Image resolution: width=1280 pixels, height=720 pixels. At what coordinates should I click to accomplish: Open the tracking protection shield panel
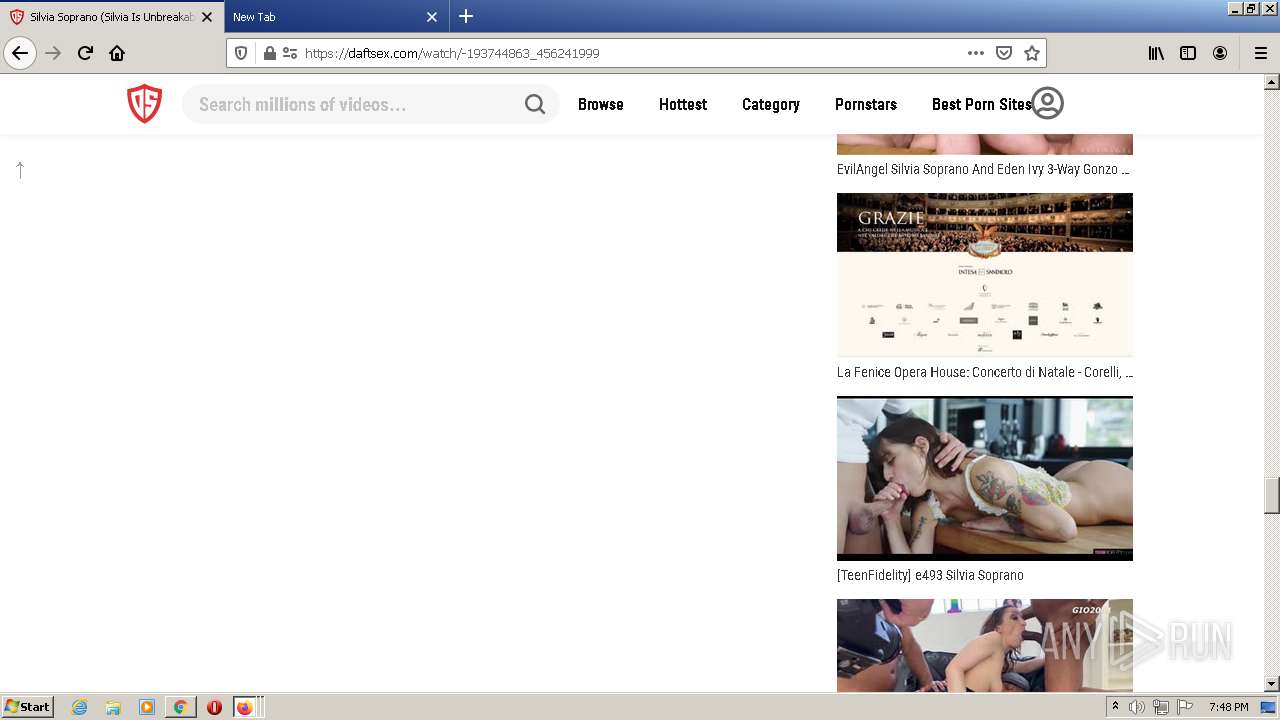pyautogui.click(x=241, y=53)
